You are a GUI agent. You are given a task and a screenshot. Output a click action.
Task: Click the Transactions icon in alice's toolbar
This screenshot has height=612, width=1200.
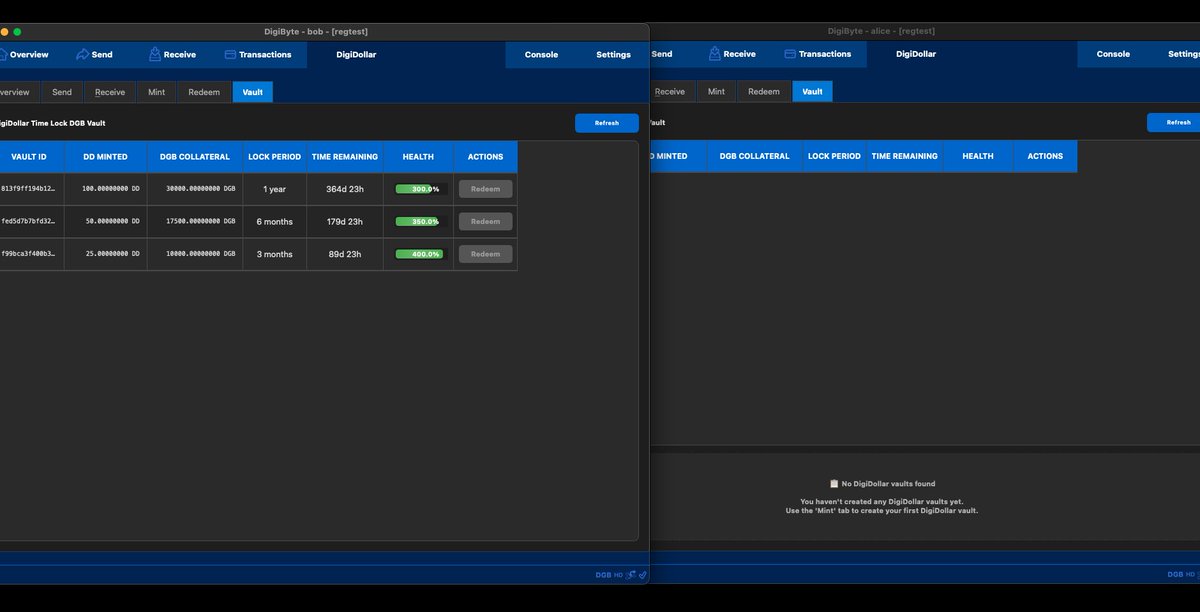(x=790, y=54)
